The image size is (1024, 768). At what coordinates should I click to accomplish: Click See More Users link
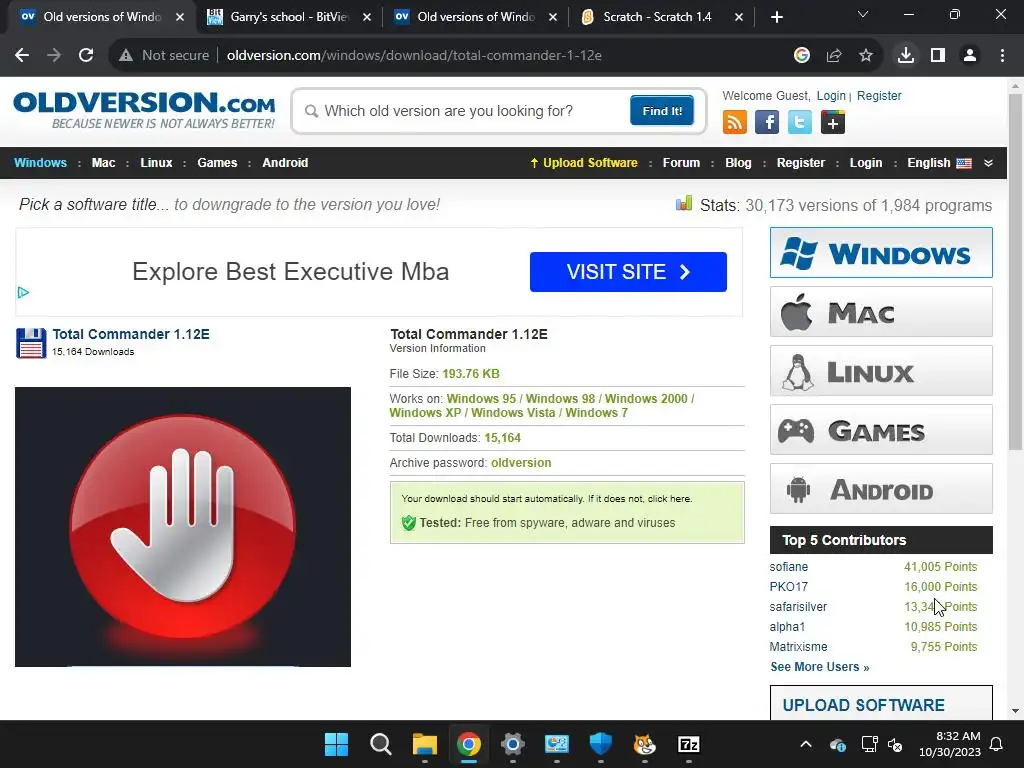click(x=820, y=667)
